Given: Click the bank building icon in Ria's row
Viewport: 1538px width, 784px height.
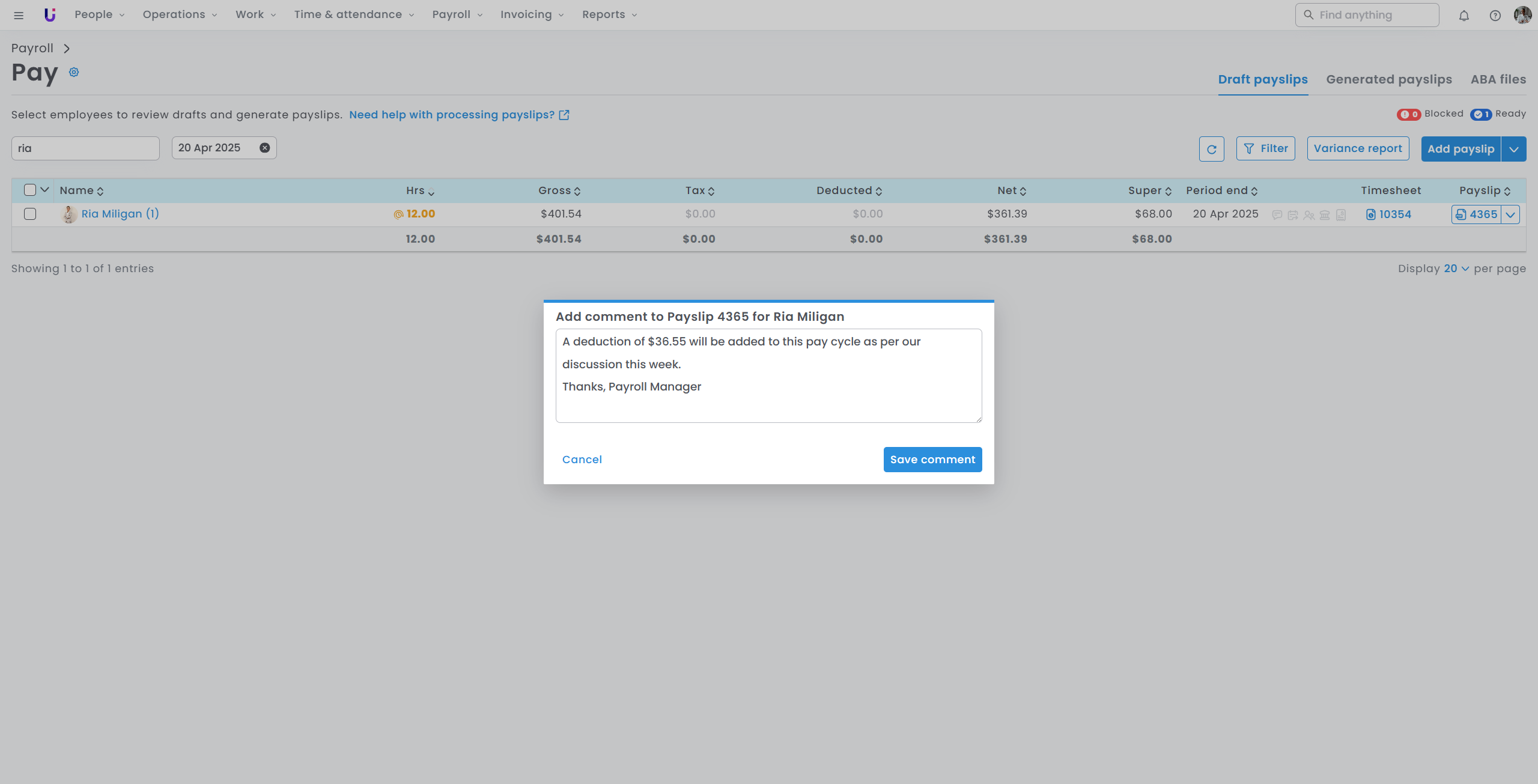Looking at the screenshot, I should pyautogui.click(x=1325, y=215).
